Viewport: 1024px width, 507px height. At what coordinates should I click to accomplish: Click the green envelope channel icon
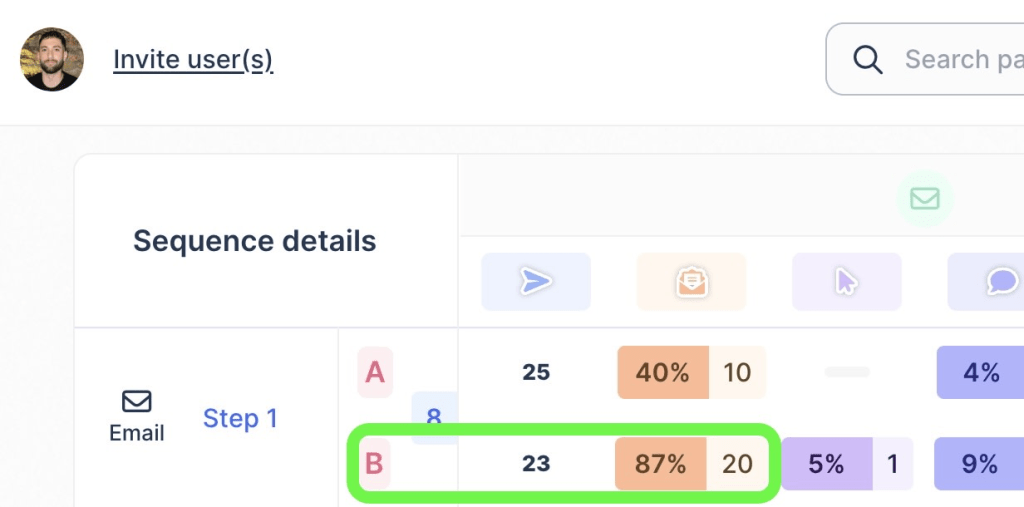click(925, 198)
